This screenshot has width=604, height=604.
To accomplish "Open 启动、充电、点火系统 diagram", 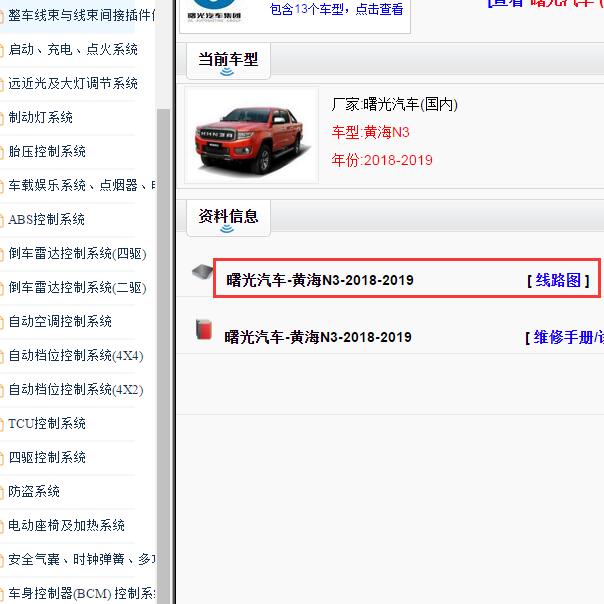I will [x=73, y=49].
